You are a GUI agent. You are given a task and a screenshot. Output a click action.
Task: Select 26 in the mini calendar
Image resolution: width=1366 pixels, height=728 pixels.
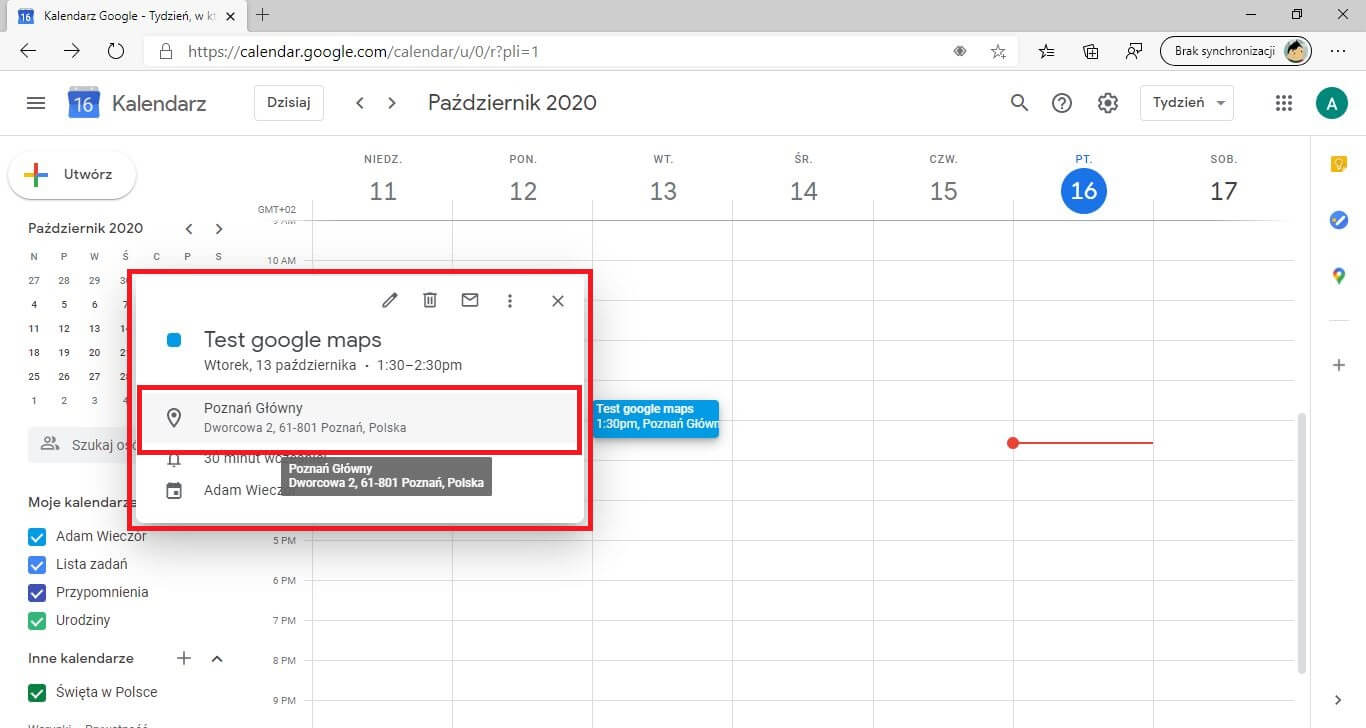coord(64,376)
